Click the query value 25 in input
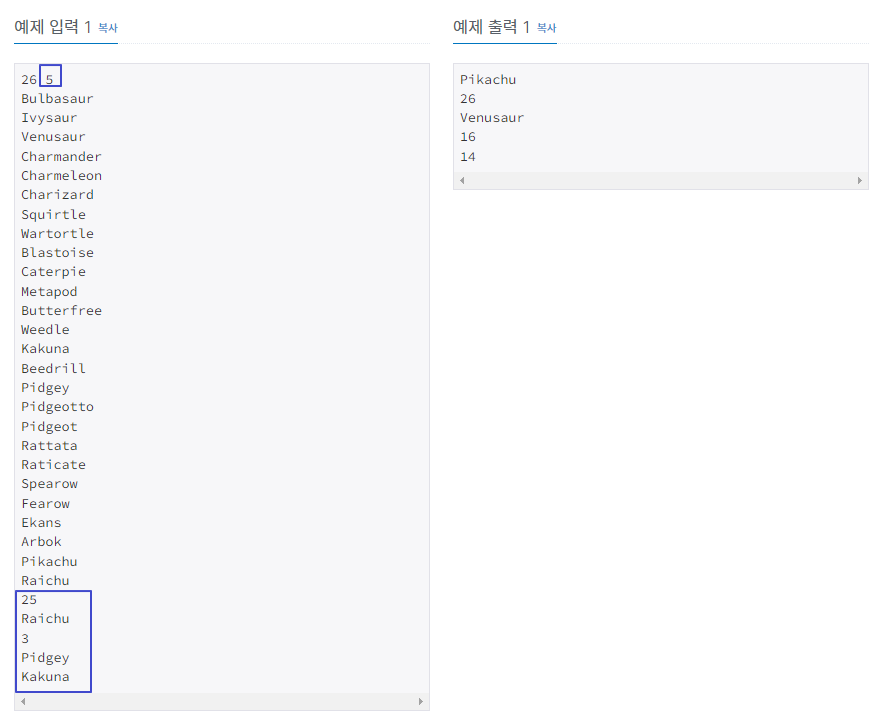 [x=29, y=600]
